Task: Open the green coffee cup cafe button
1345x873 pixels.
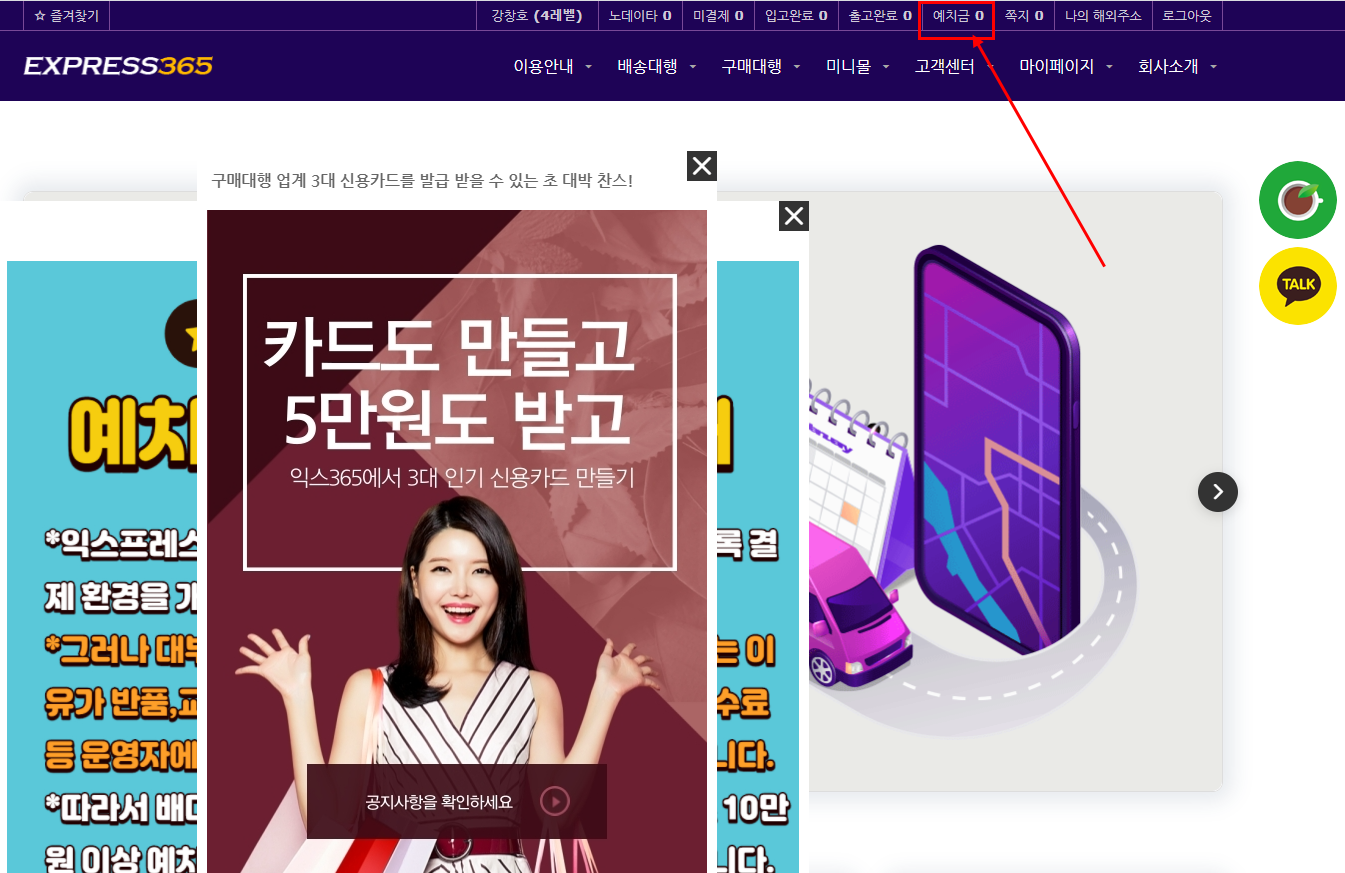Action: [x=1298, y=200]
